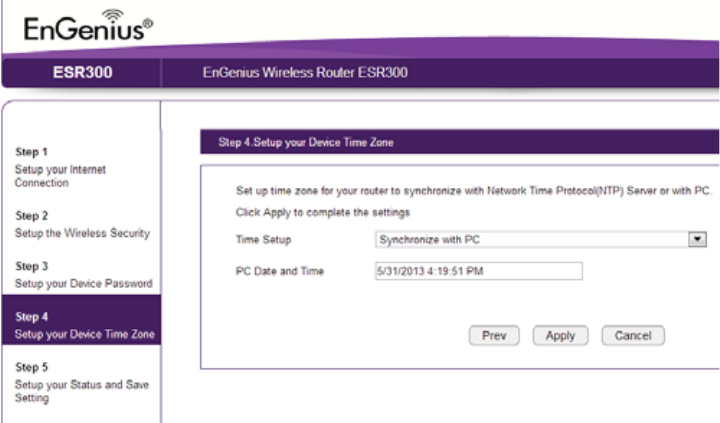720x423 pixels.
Task: Open the Time Setup dropdown arrow
Action: [697, 239]
